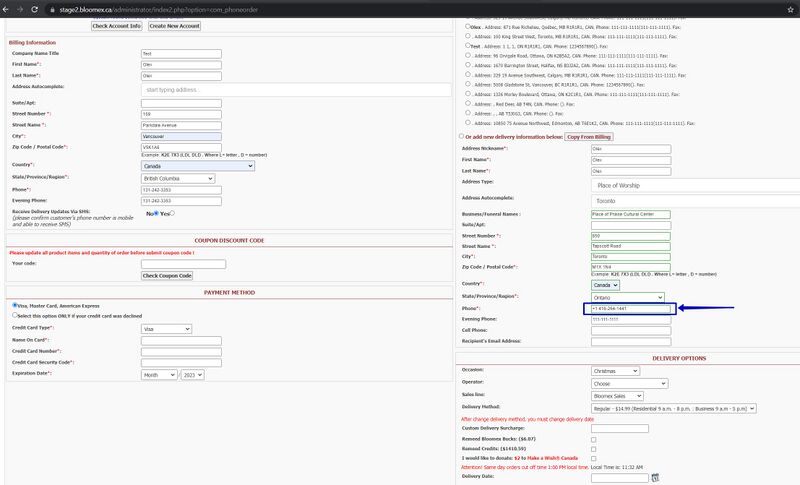Click the billing Phone field
Viewport: 800px width, 485px height.
point(181,190)
